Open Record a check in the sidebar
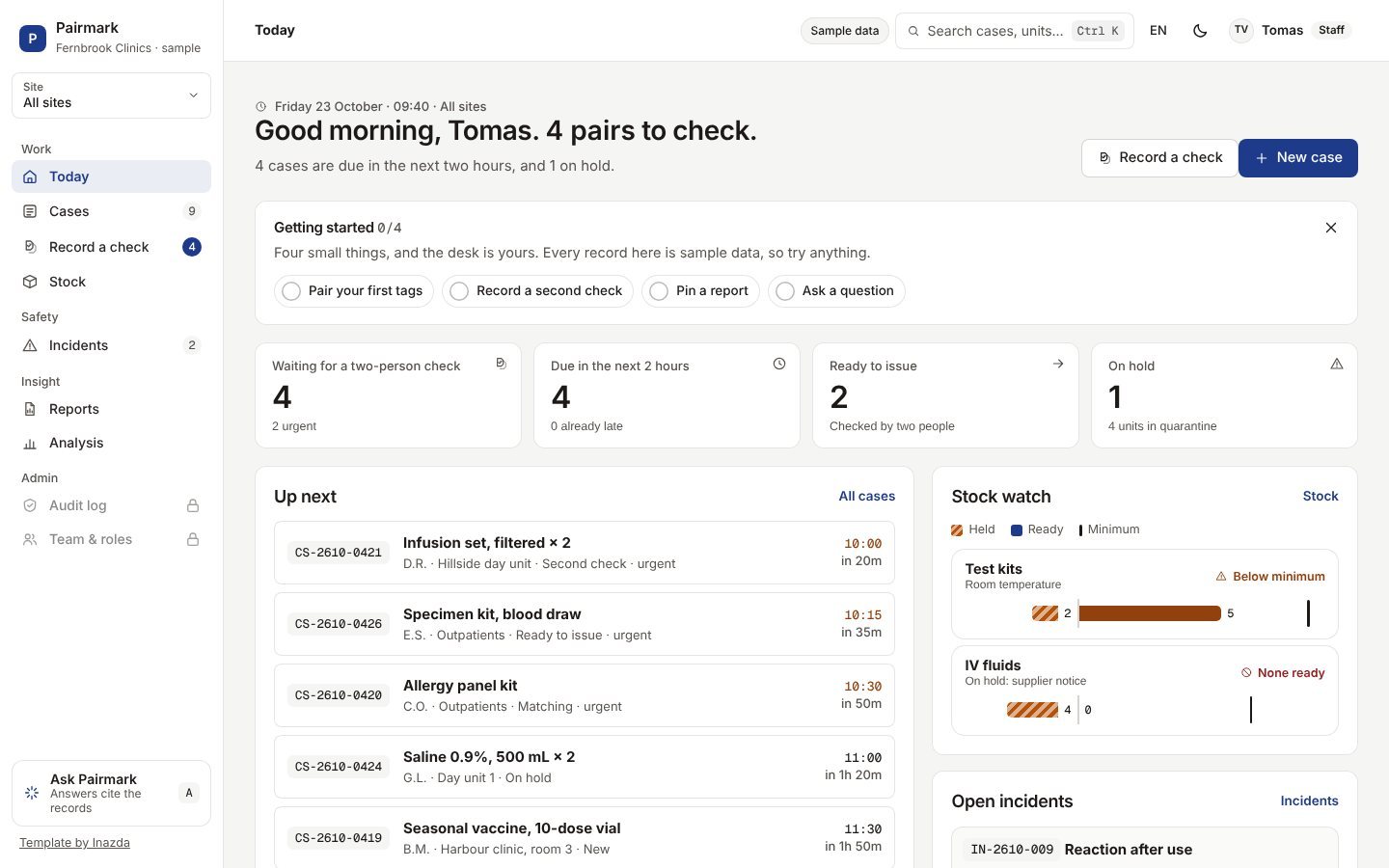The image size is (1389, 868). point(111,247)
